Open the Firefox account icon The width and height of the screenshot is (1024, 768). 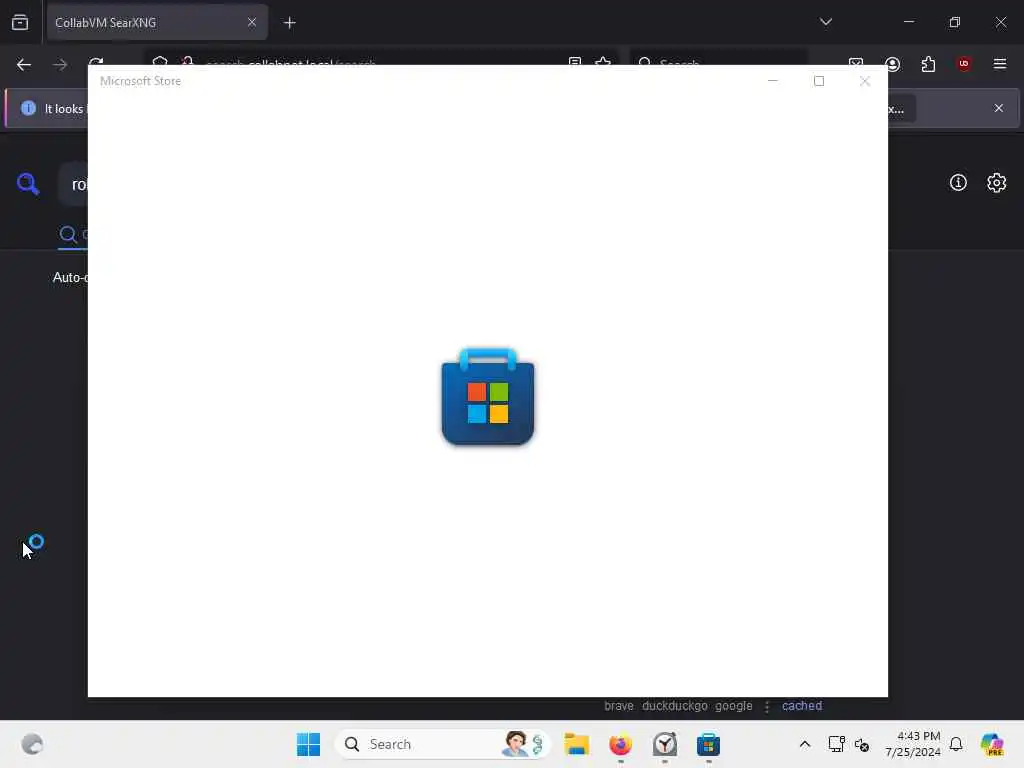click(892, 64)
